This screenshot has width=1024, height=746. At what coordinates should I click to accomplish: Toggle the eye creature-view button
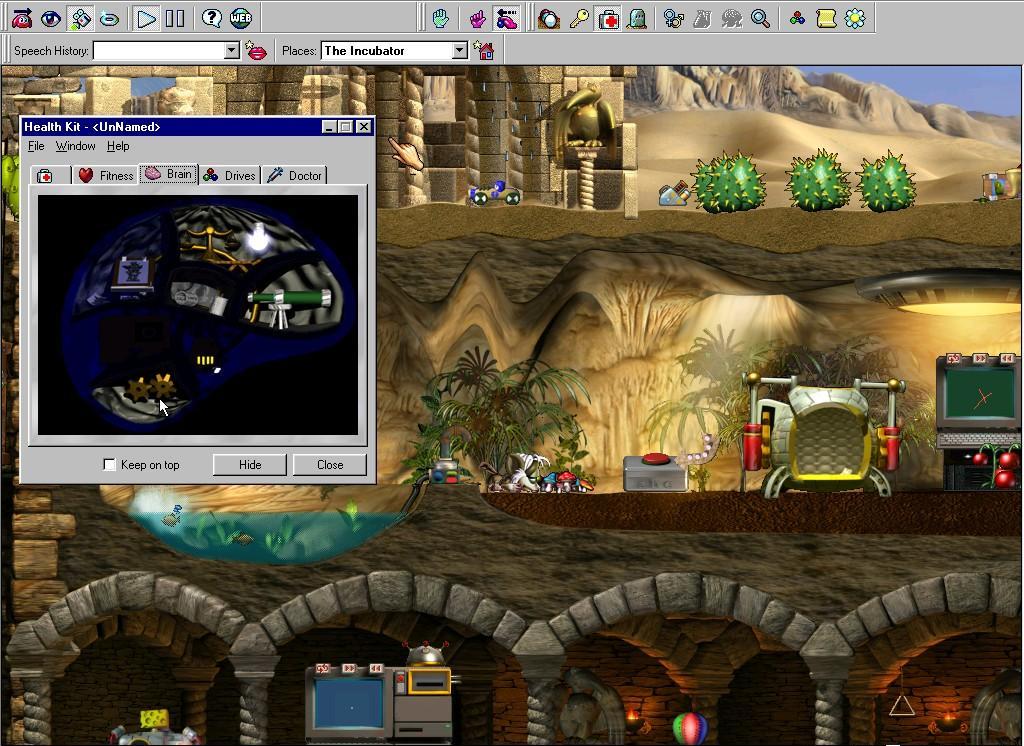click(51, 18)
